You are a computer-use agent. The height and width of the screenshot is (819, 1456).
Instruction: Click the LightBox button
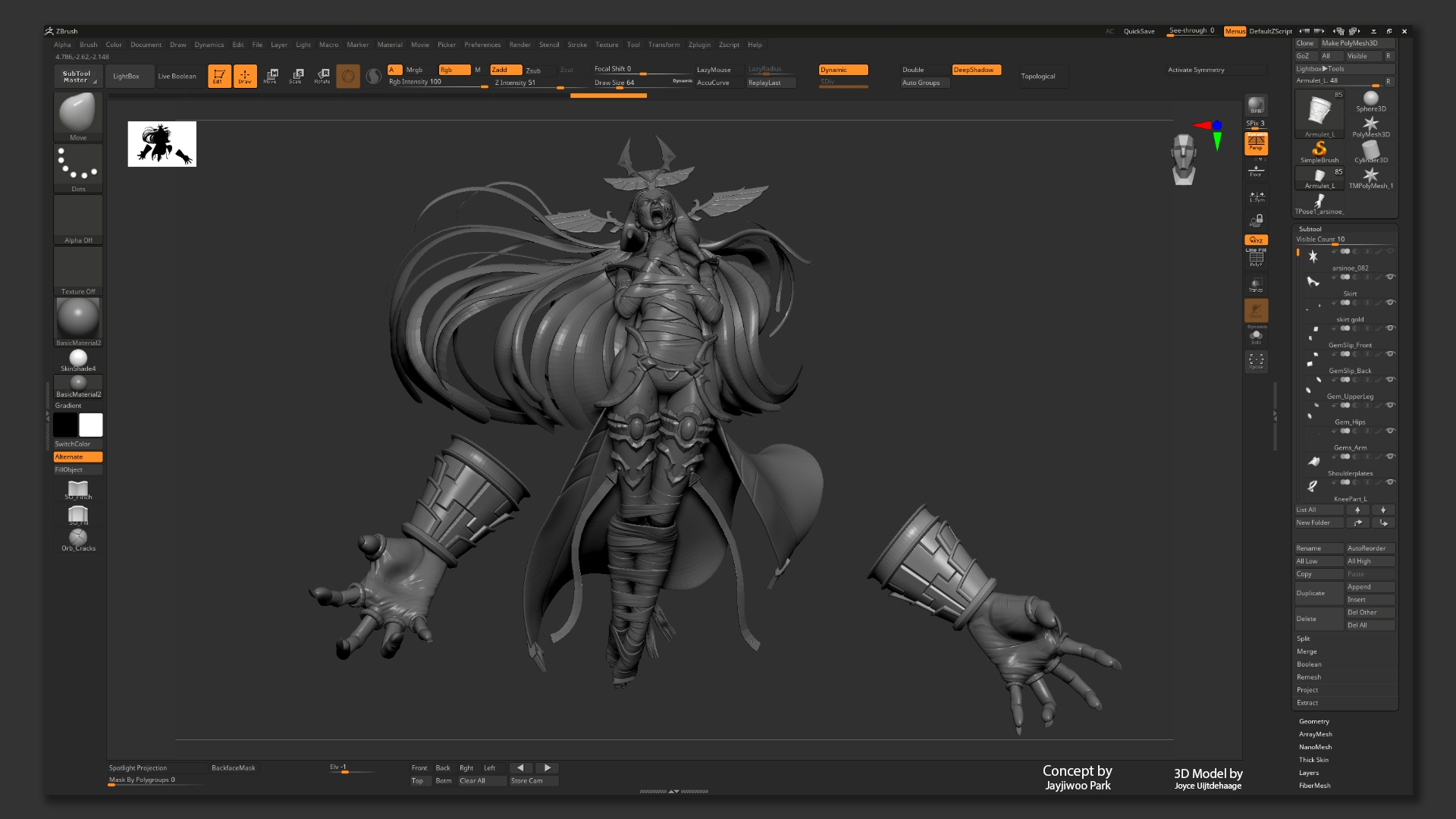pos(126,77)
